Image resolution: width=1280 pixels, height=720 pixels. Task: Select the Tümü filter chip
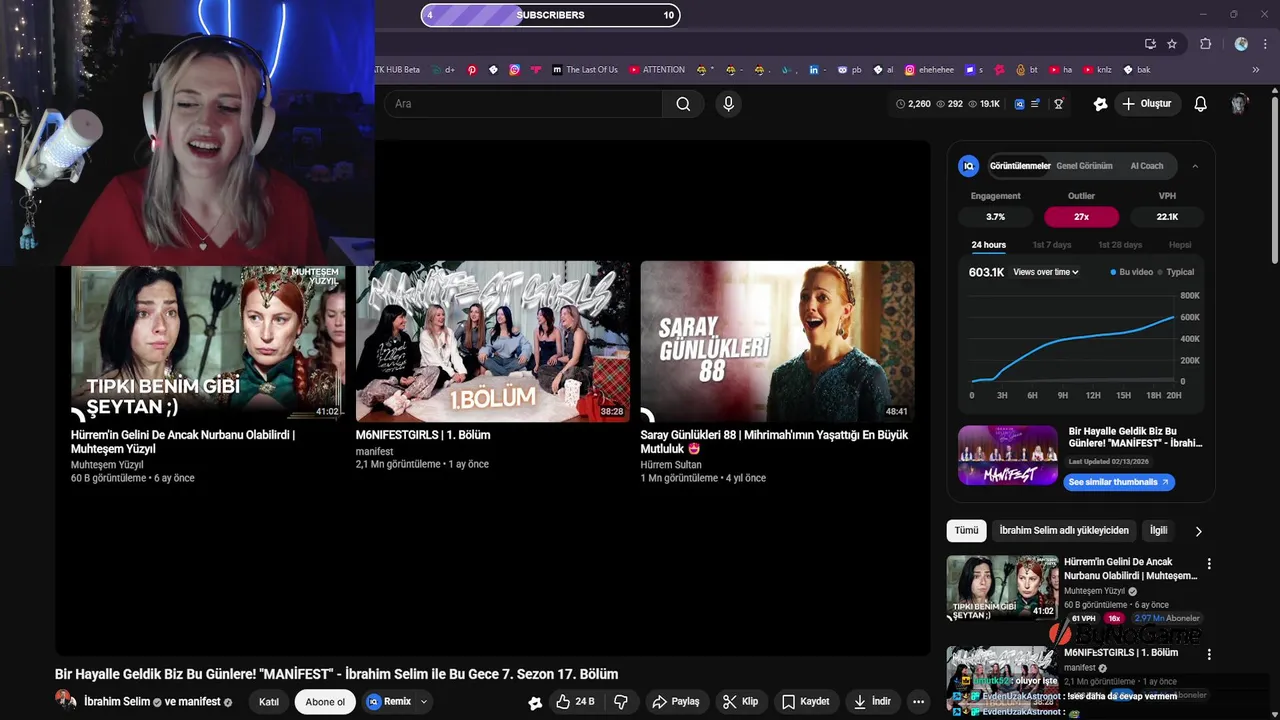[966, 531]
